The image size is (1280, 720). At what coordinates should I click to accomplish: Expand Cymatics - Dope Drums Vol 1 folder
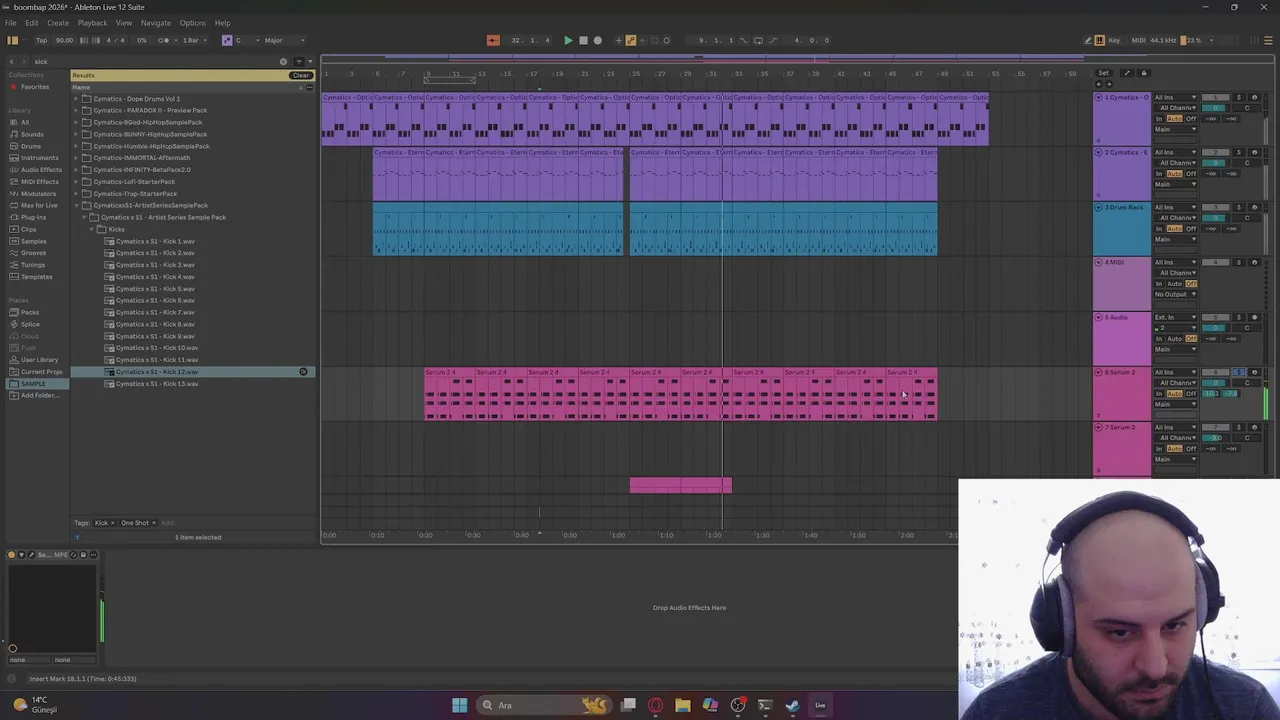76,99
